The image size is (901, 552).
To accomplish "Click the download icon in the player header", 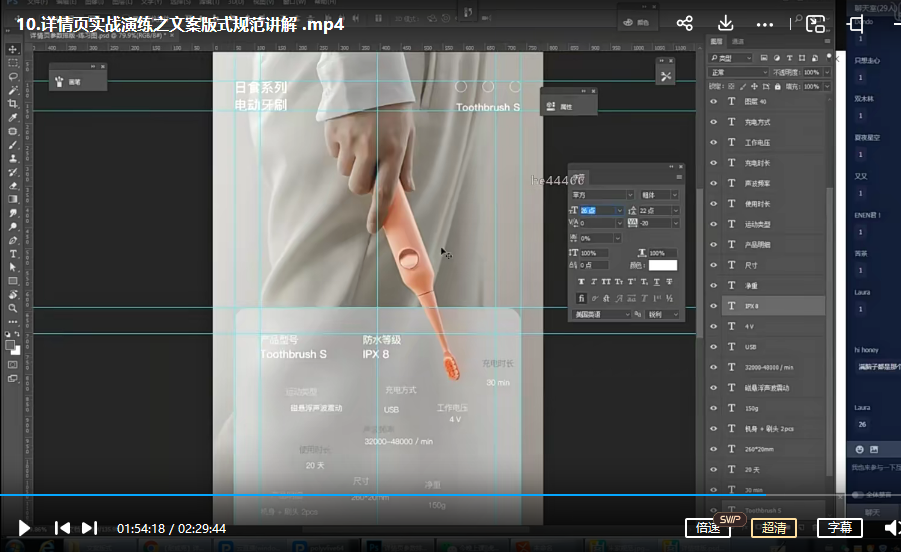I will click(x=726, y=24).
